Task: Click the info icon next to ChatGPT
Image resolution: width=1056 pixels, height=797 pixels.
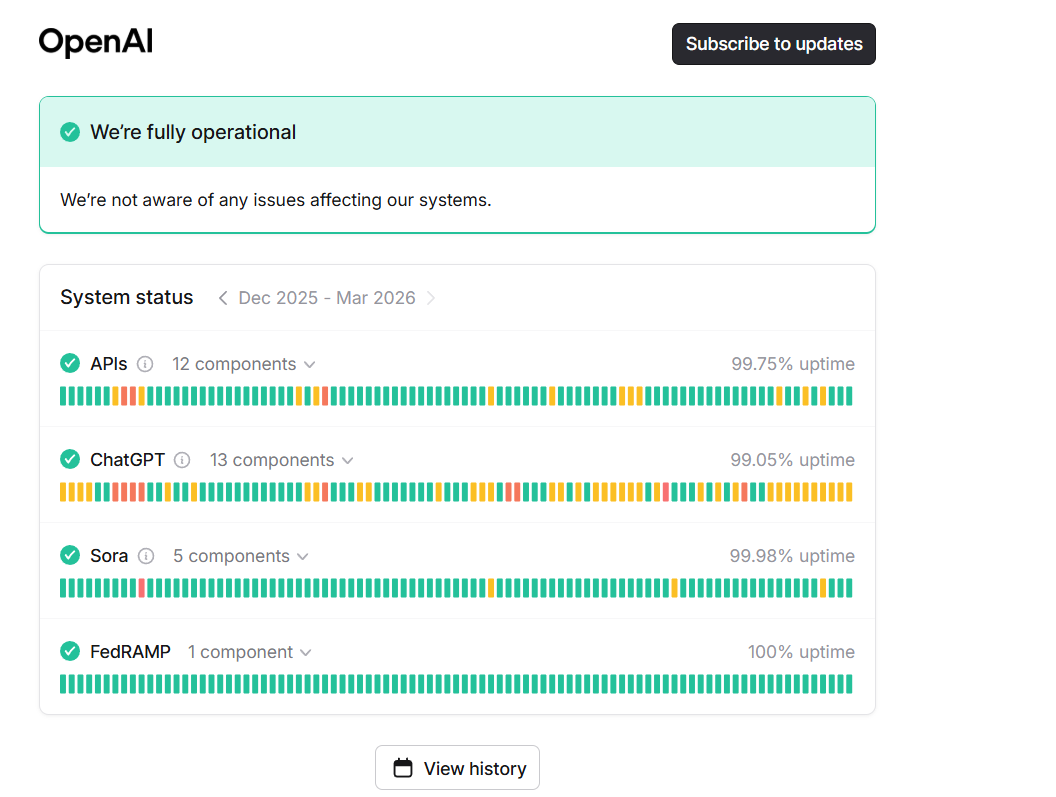Action: 182,460
